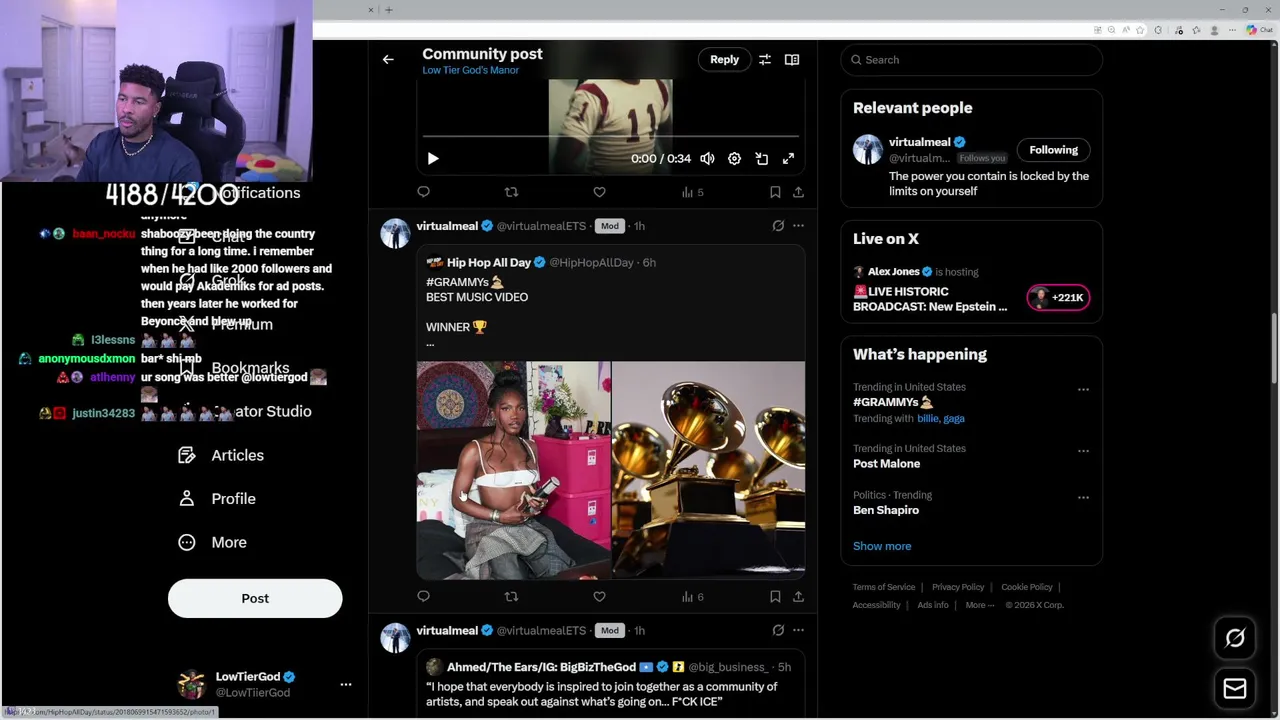Open Privacy Policy link
This screenshot has width=1280, height=720.
[958, 587]
